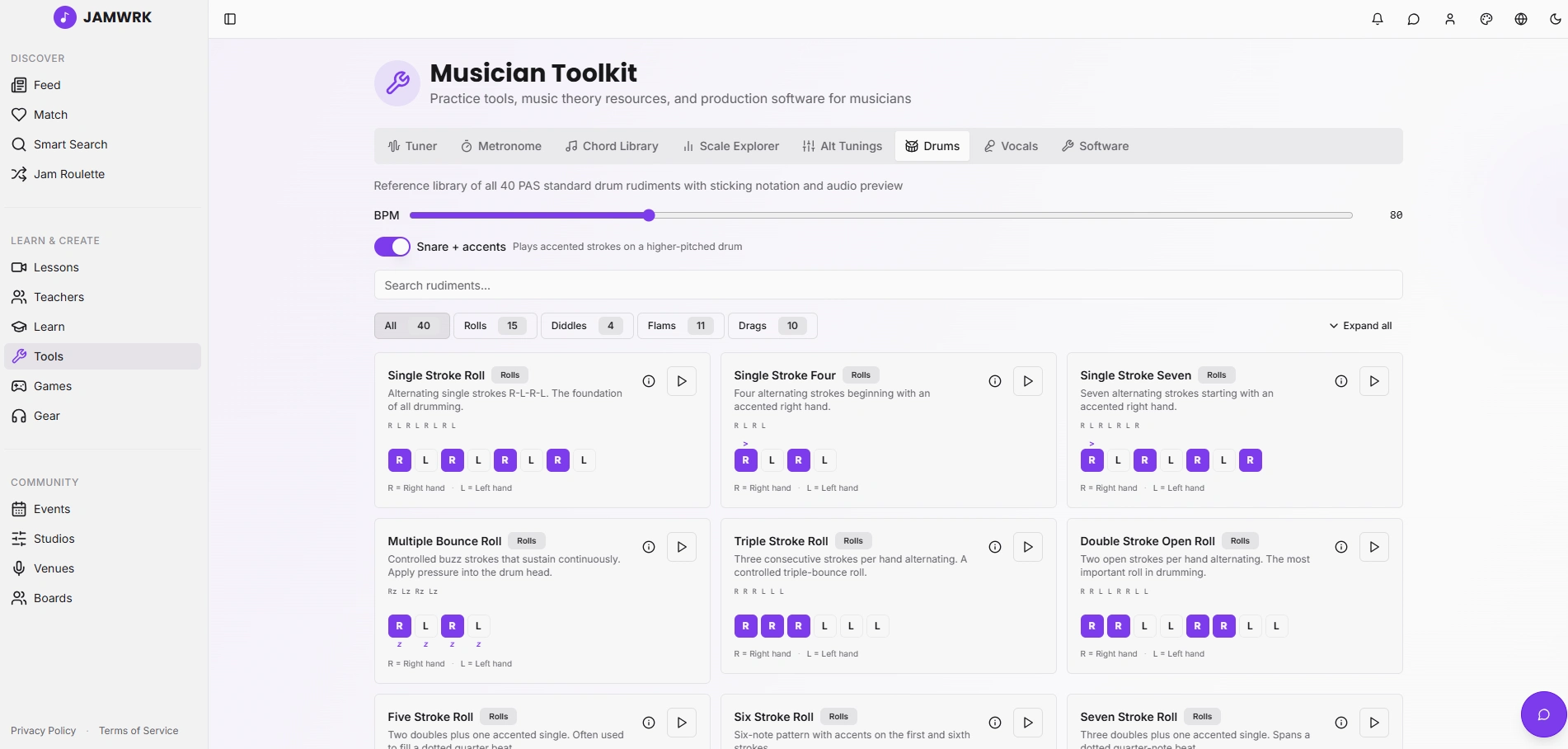Open Gear in sidebar

pos(103,416)
